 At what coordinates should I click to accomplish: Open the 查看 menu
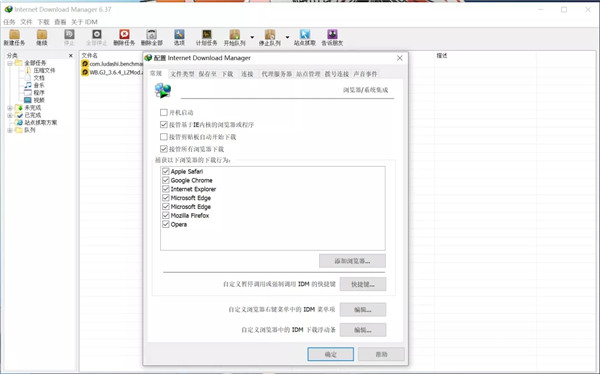(x=60, y=22)
